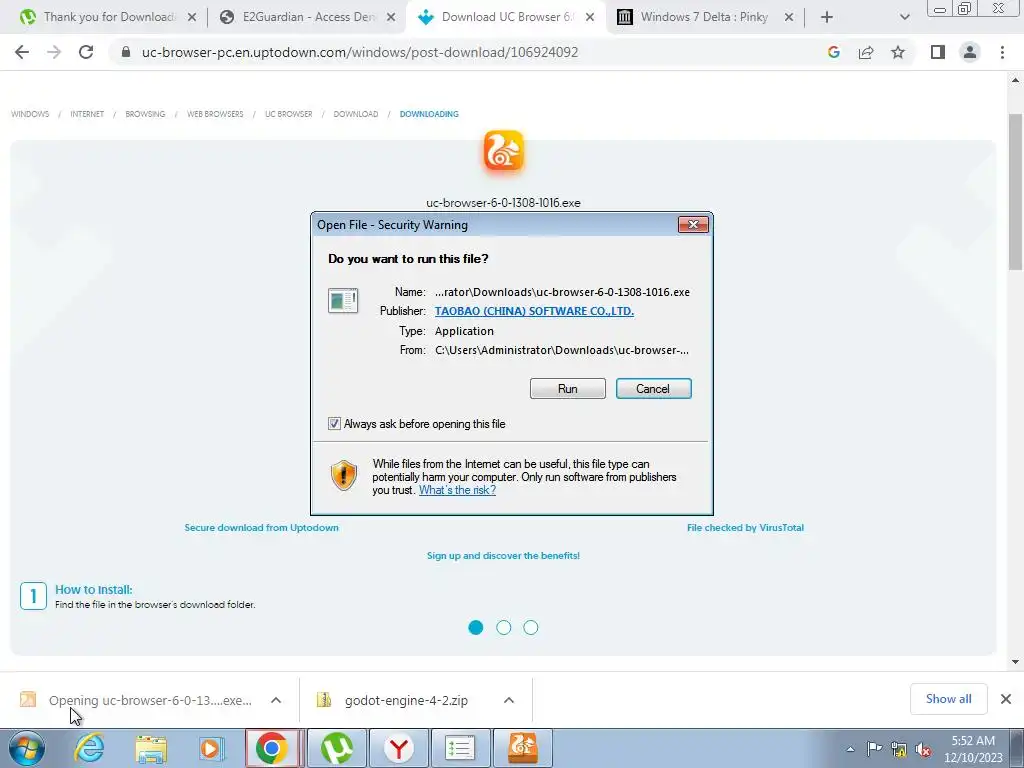Bookmark this page with the star
Image resolution: width=1024 pixels, height=768 pixels.
898,52
